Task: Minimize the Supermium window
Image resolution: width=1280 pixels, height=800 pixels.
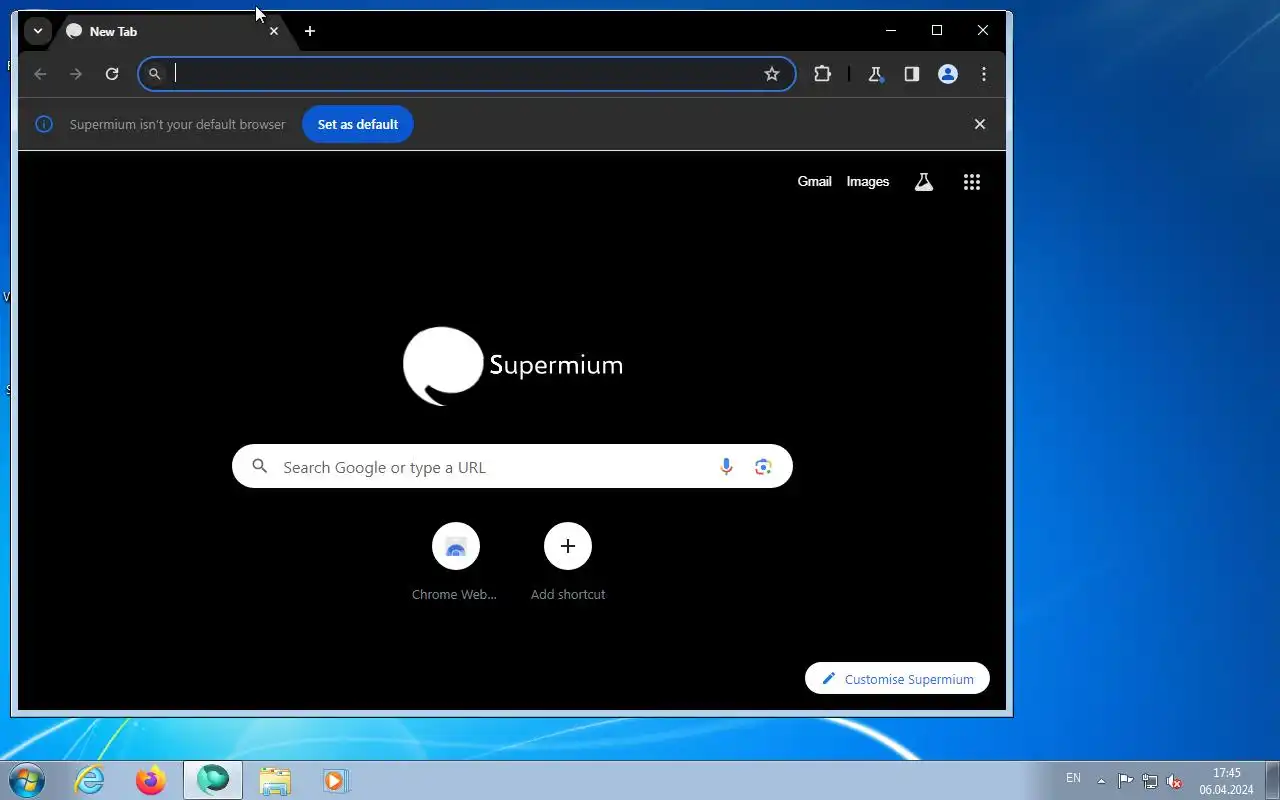Action: click(891, 30)
